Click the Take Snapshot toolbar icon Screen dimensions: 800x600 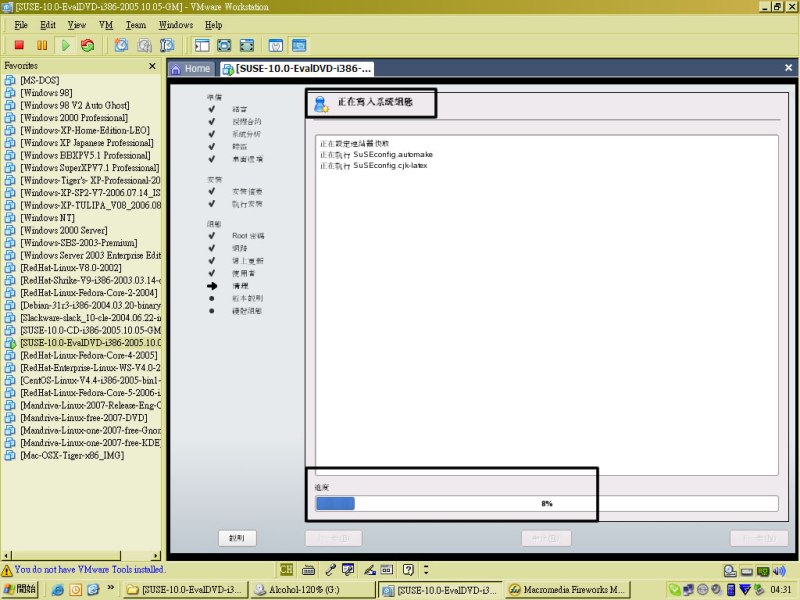[121, 45]
